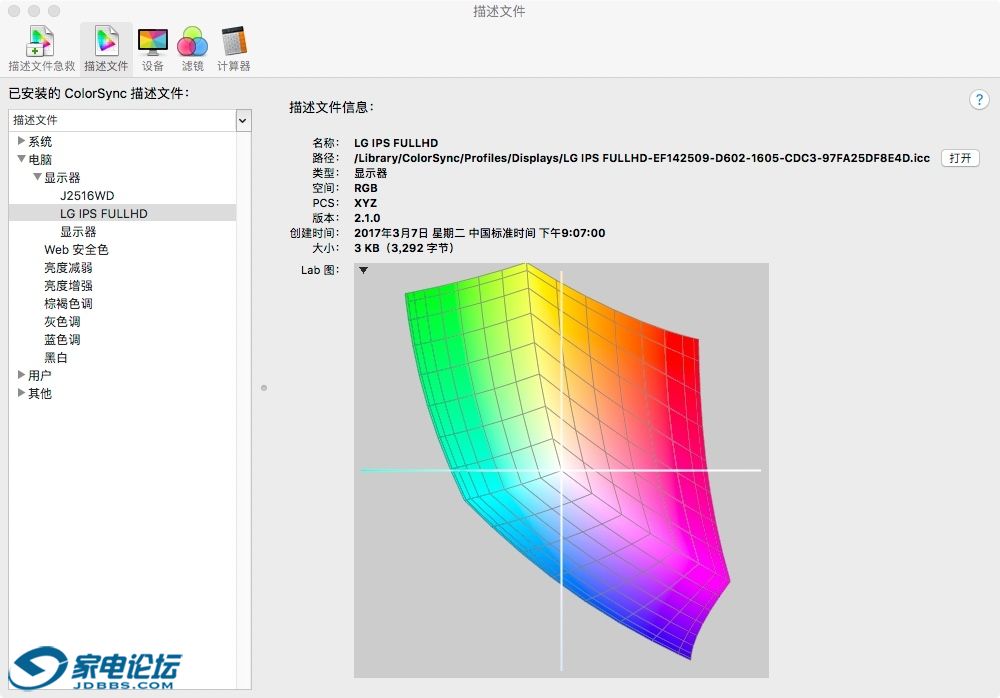The height and width of the screenshot is (698, 1000).
Task: Select the Web 安全色 profile
Action: (76, 250)
